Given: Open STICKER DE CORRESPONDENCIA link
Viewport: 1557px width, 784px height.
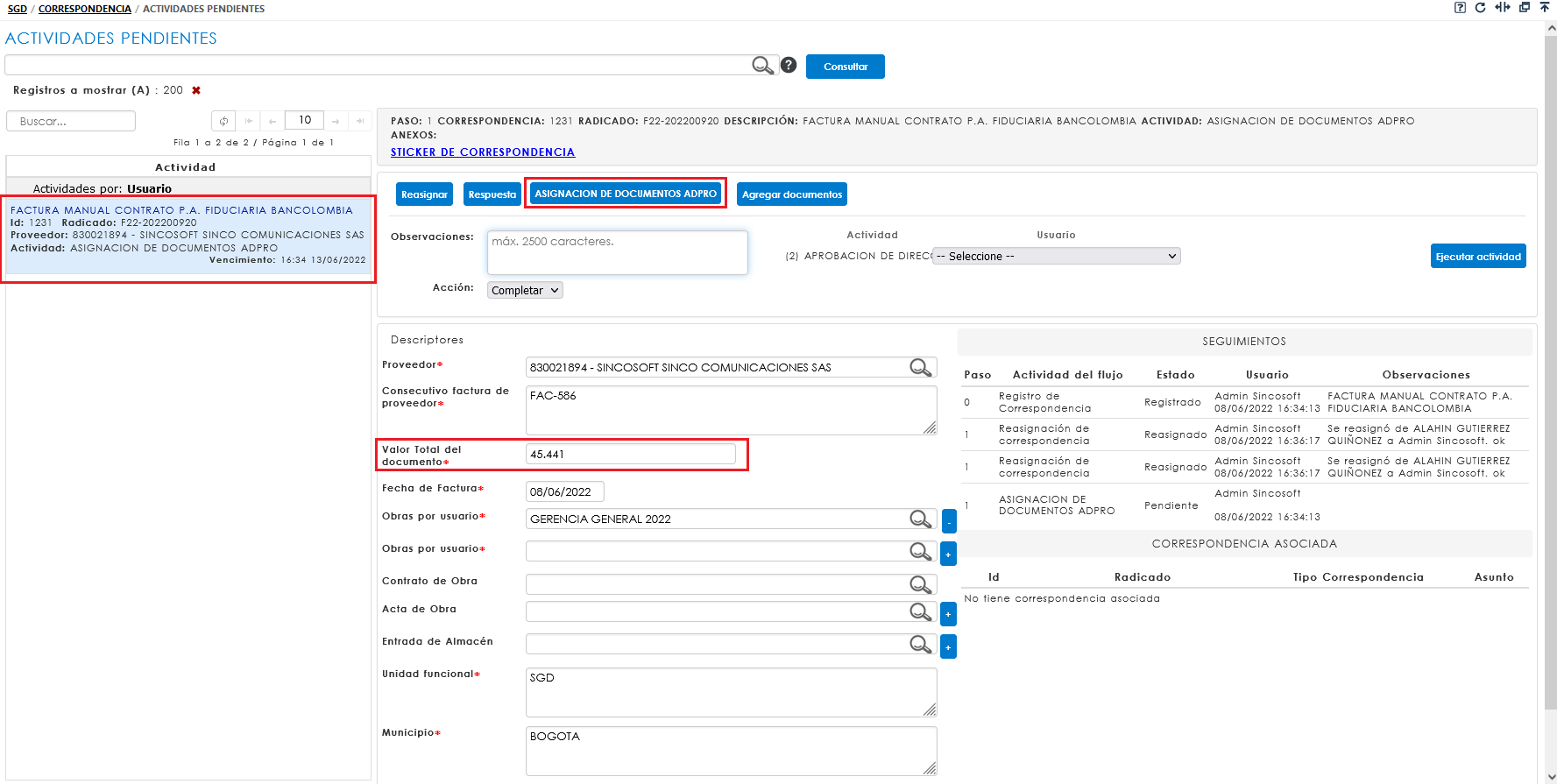Looking at the screenshot, I should click(483, 152).
